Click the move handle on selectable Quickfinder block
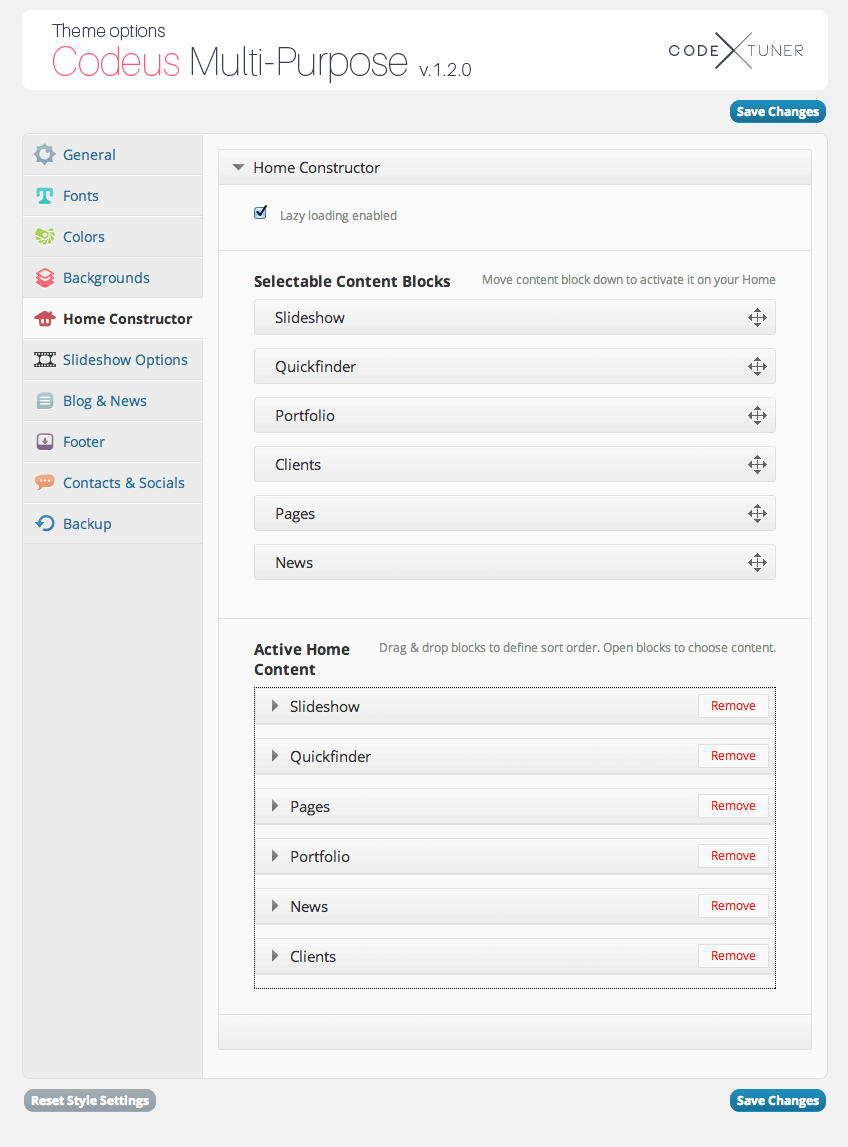The width and height of the screenshot is (848, 1147). pos(757,366)
